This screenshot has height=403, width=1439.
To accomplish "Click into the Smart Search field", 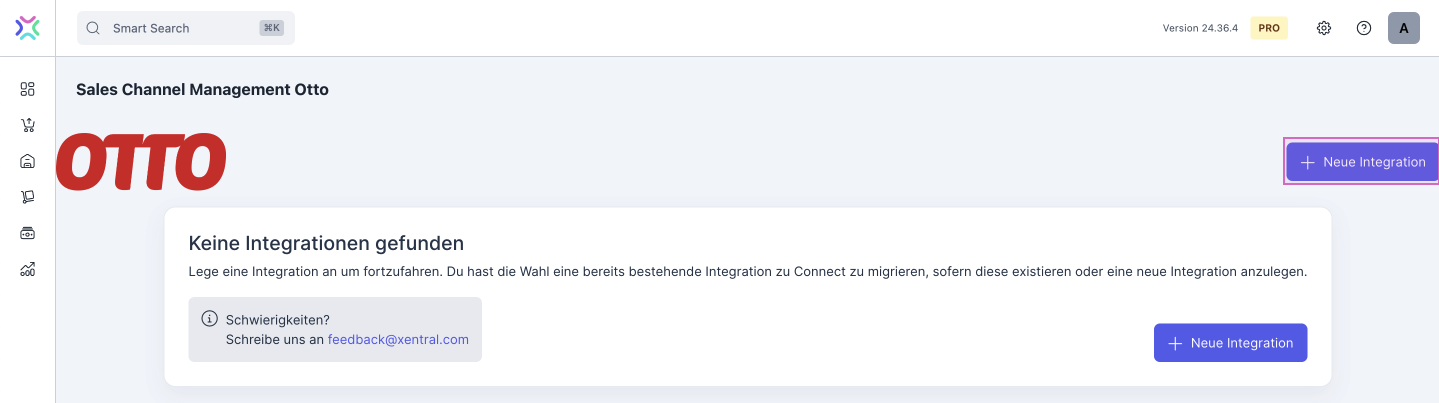I will tap(180, 28).
